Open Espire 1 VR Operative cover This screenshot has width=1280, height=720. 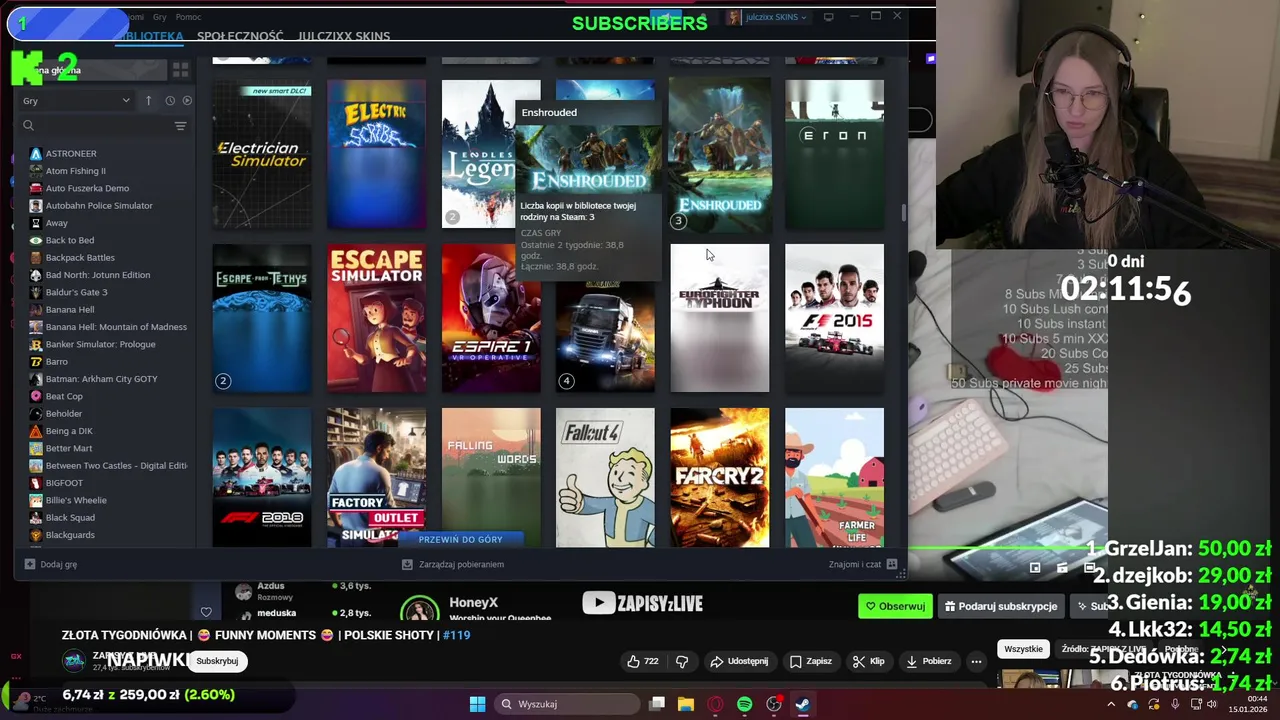tap(491, 318)
